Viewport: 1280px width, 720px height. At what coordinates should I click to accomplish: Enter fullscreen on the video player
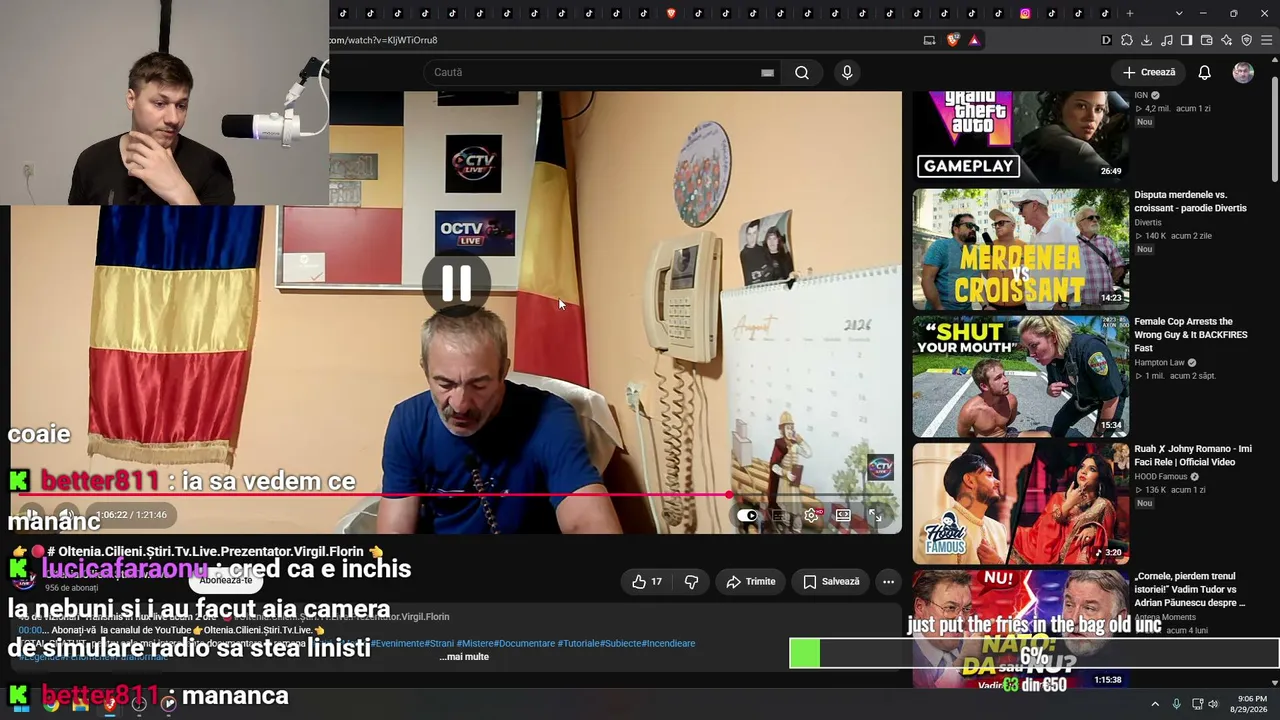tap(875, 515)
